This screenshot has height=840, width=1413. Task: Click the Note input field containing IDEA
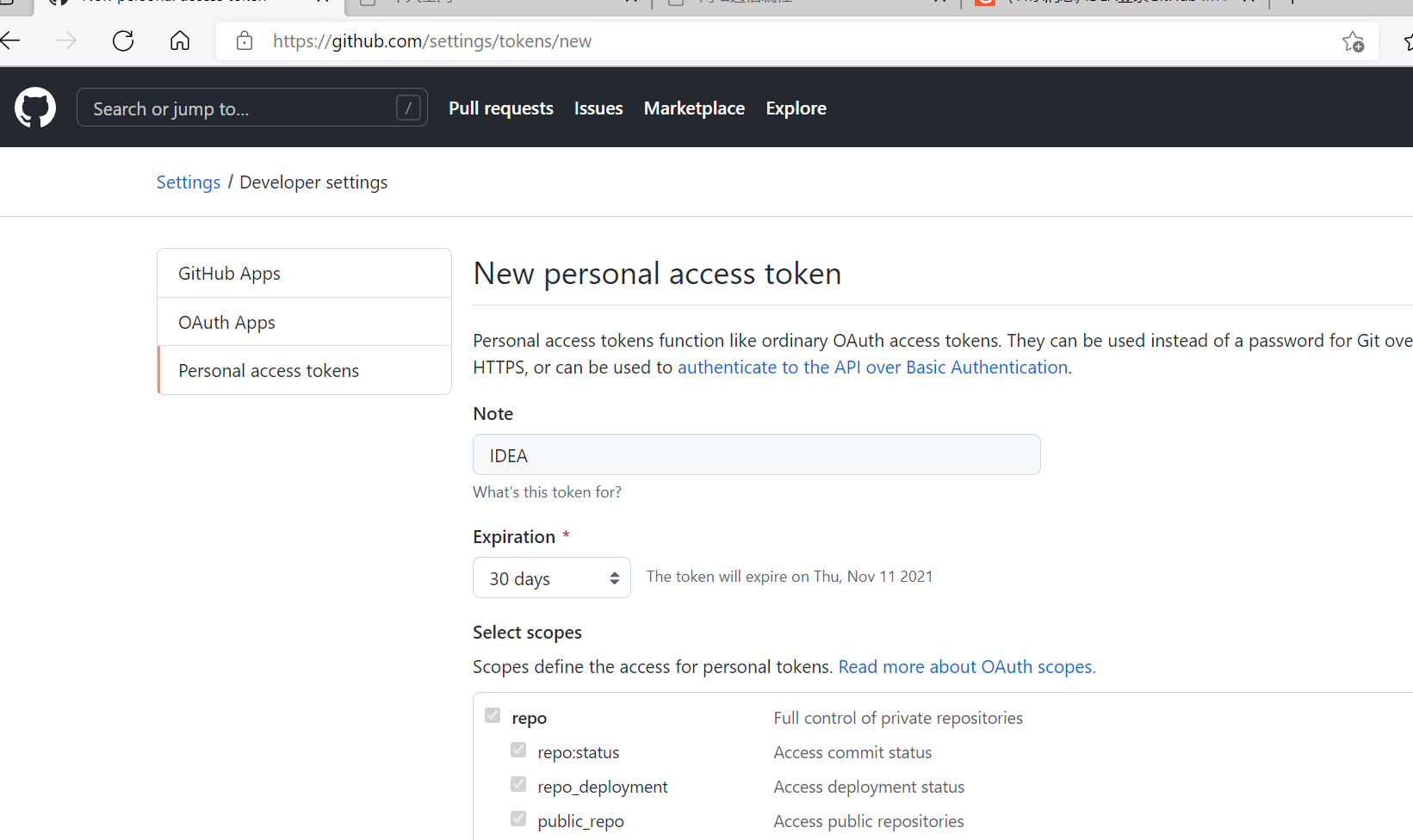[x=757, y=454]
